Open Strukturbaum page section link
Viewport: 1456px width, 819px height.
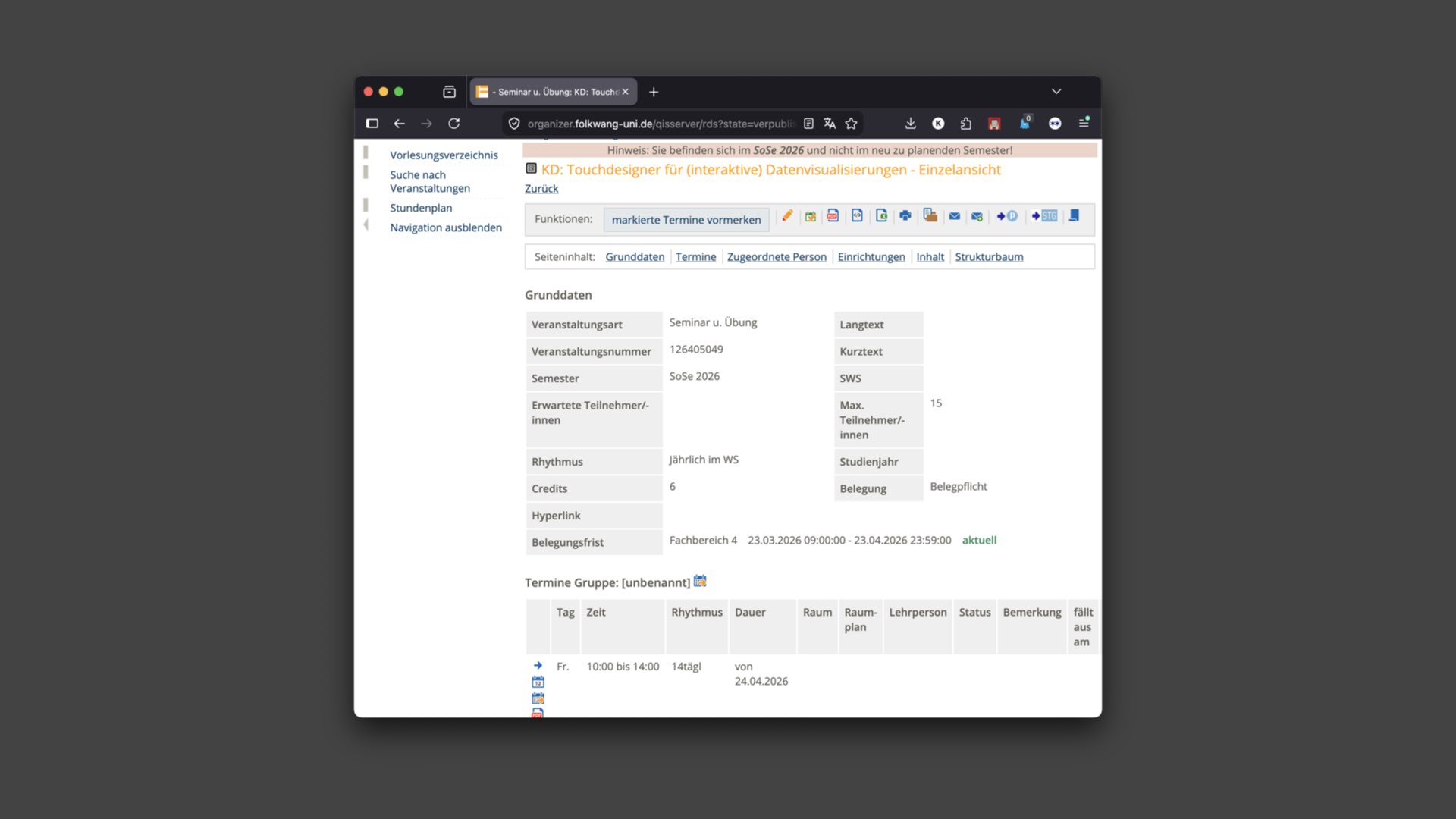(x=989, y=257)
